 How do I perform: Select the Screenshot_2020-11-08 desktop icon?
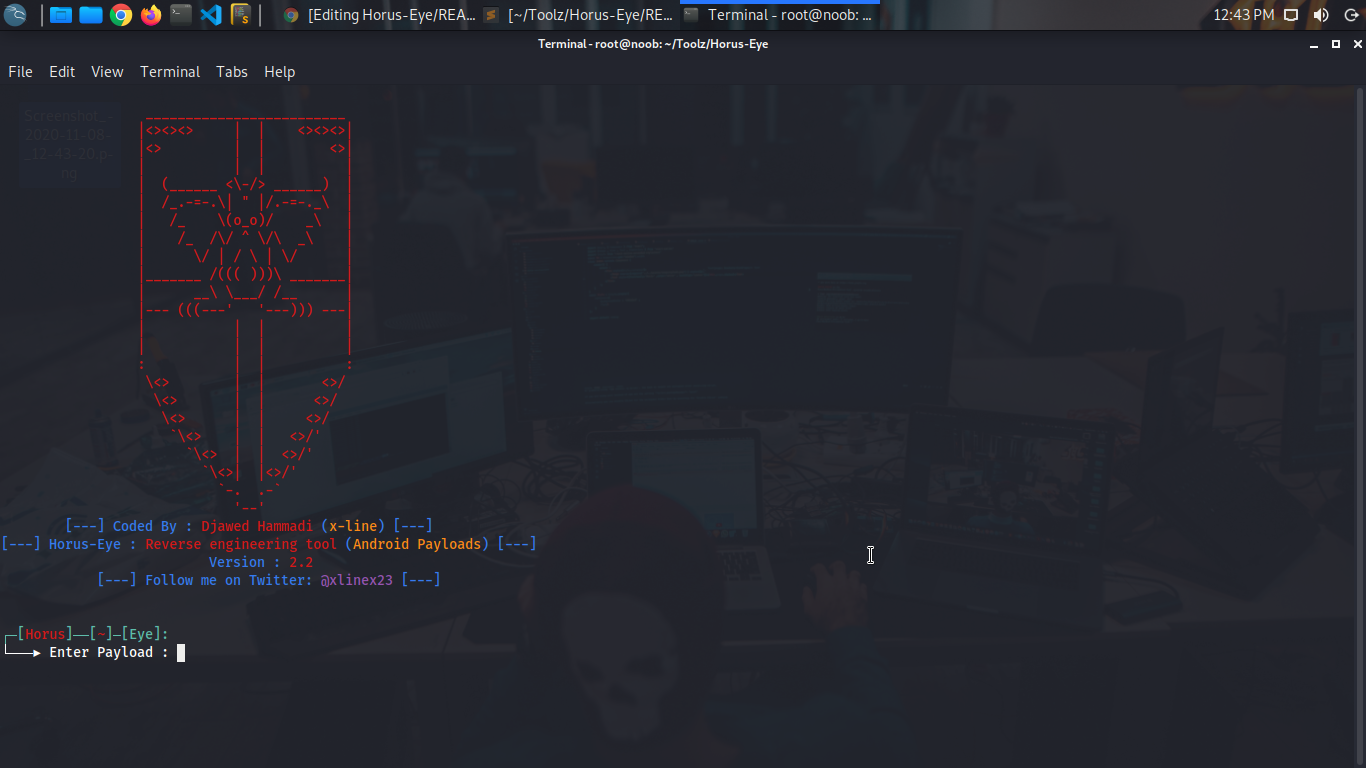click(66, 143)
